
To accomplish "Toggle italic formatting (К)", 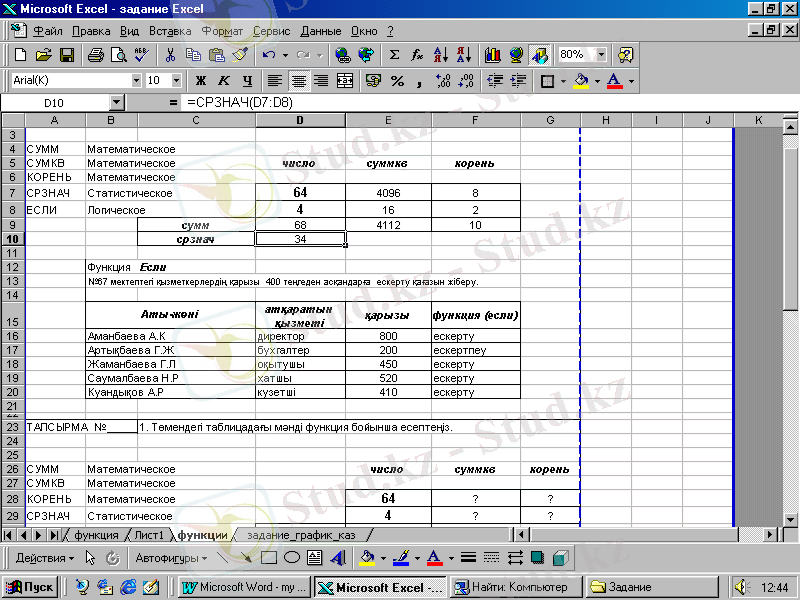I will click(223, 80).
